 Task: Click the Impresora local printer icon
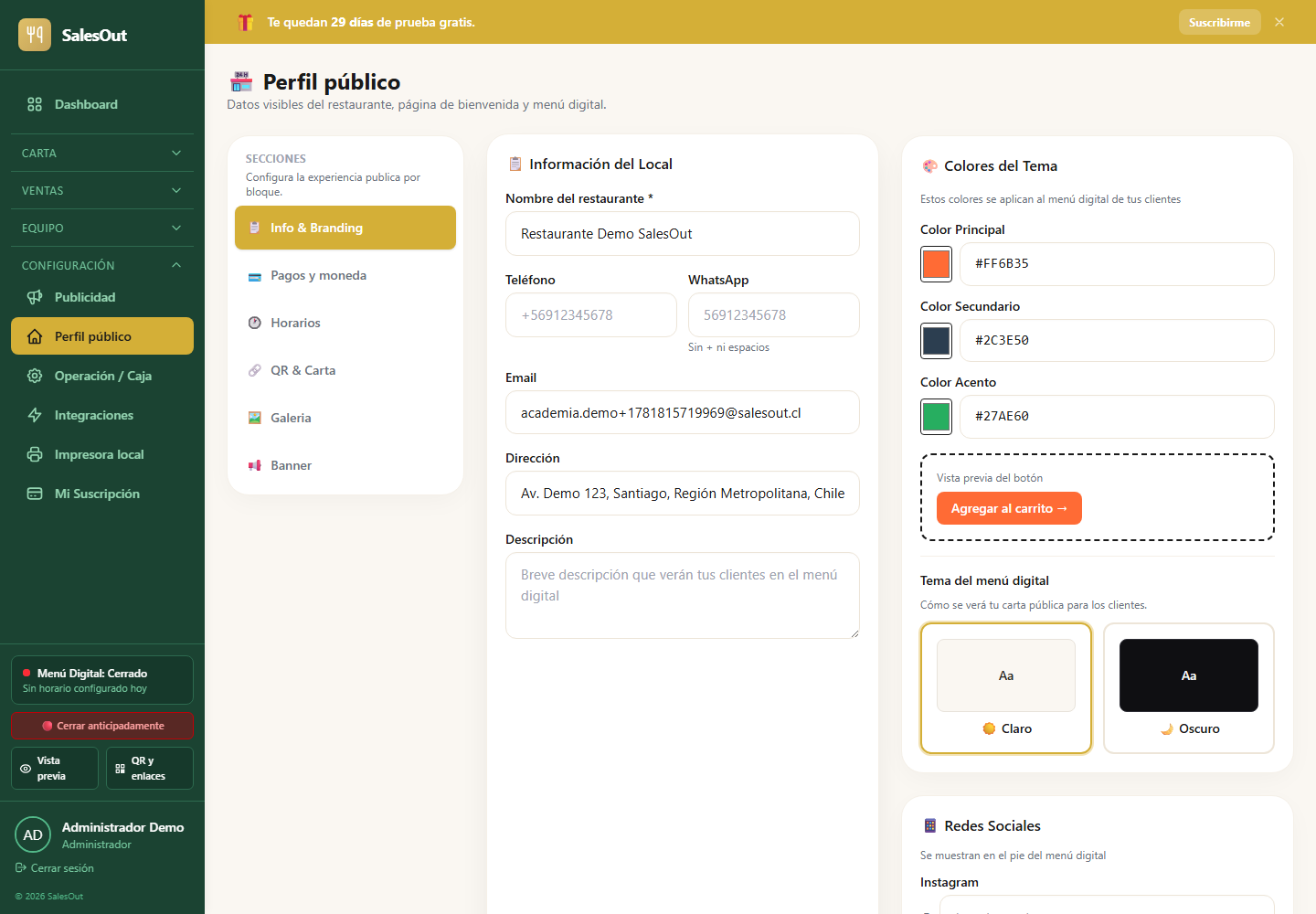point(35,454)
